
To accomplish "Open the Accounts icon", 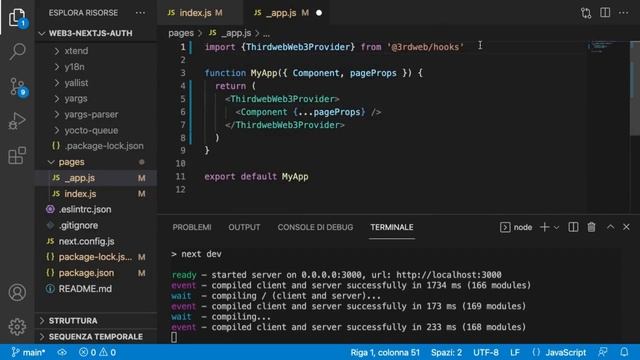I will (17, 293).
